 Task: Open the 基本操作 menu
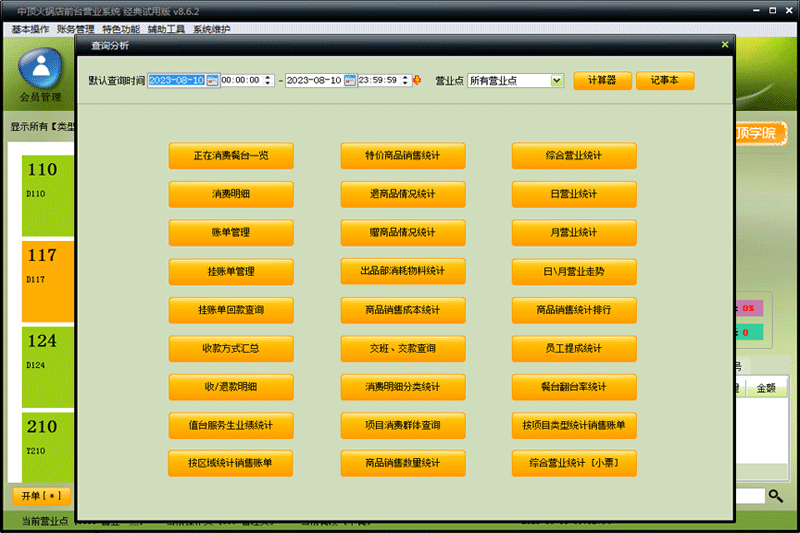click(30, 29)
